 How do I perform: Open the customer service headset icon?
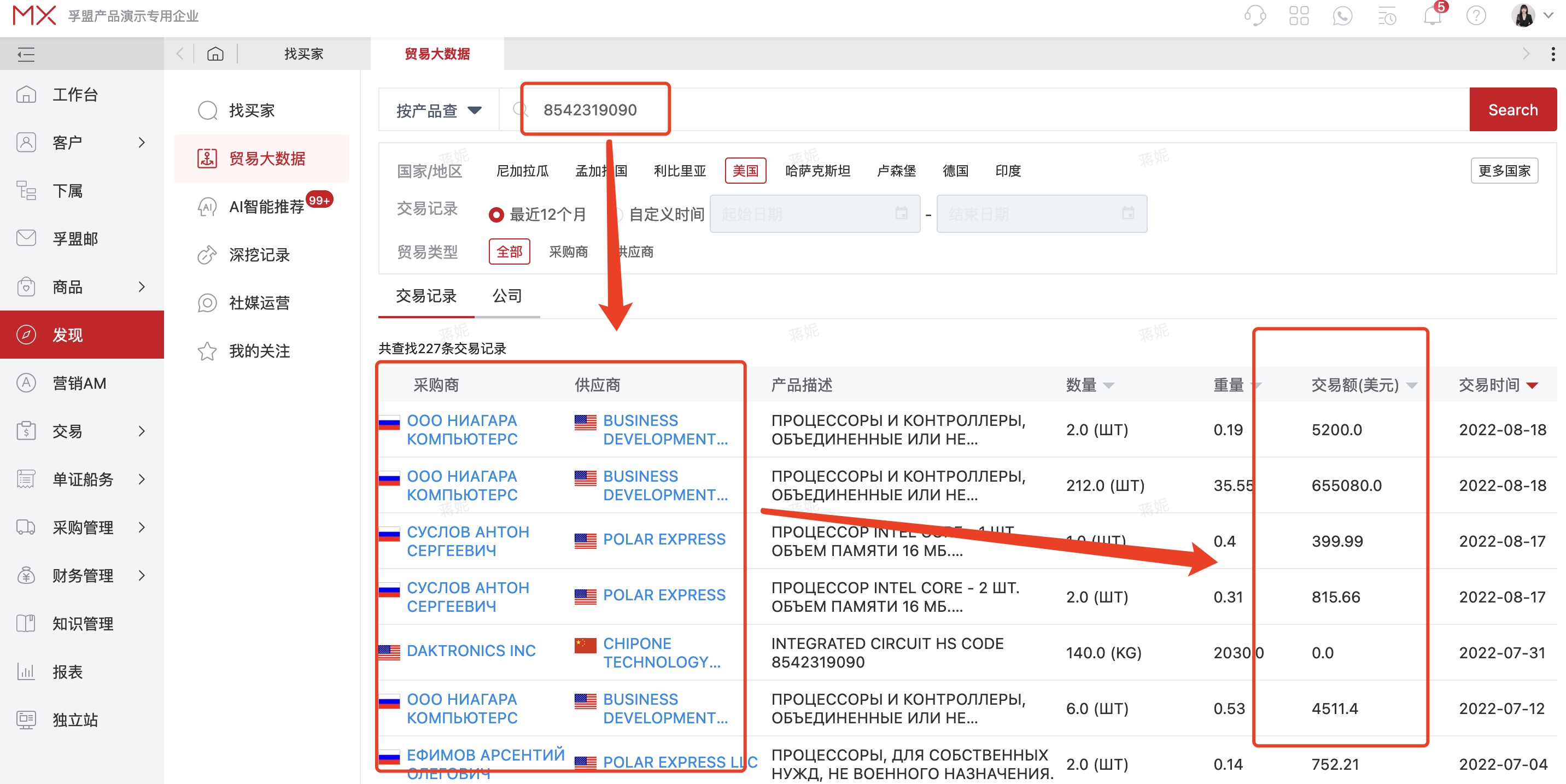(1254, 16)
